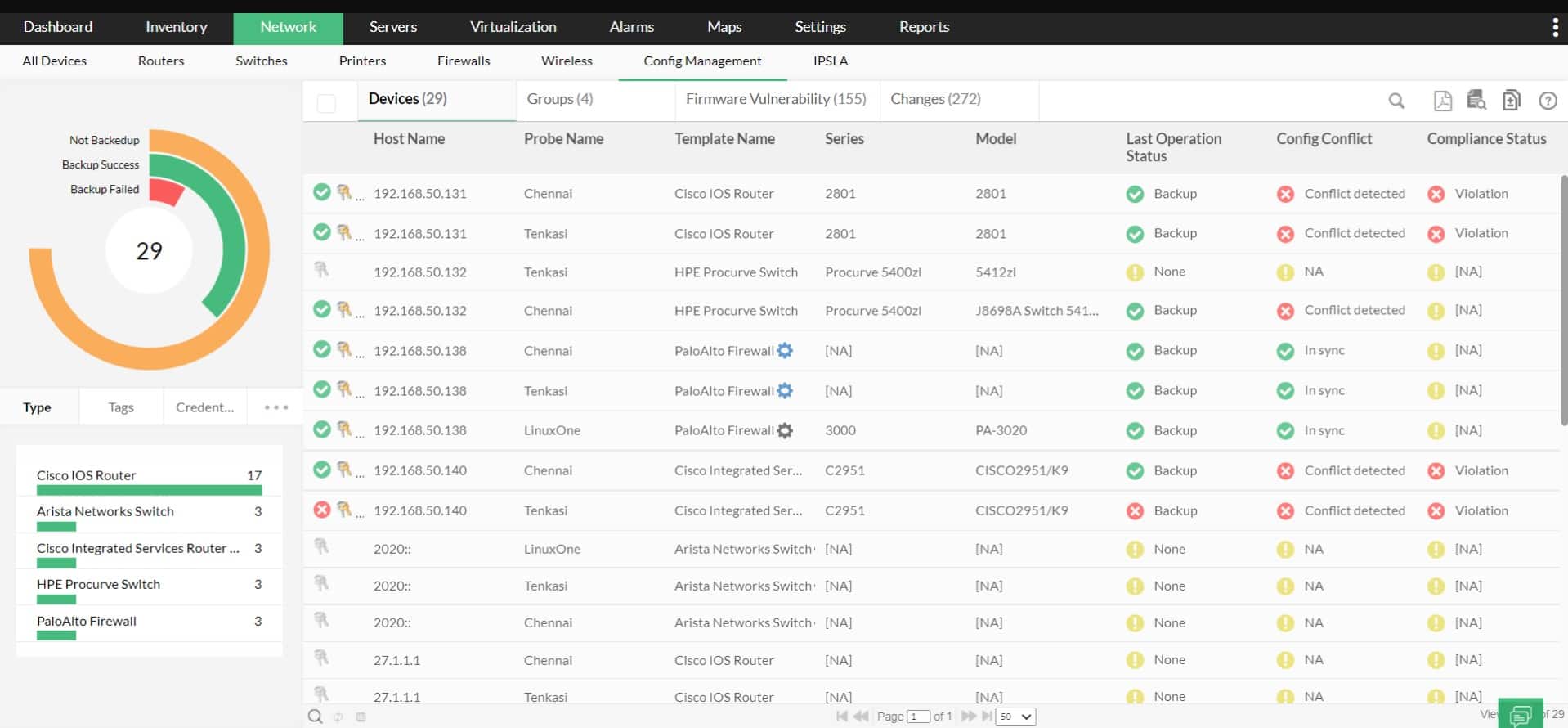Select the Config Management sub-tab
The image size is (1568, 728).
click(x=702, y=61)
